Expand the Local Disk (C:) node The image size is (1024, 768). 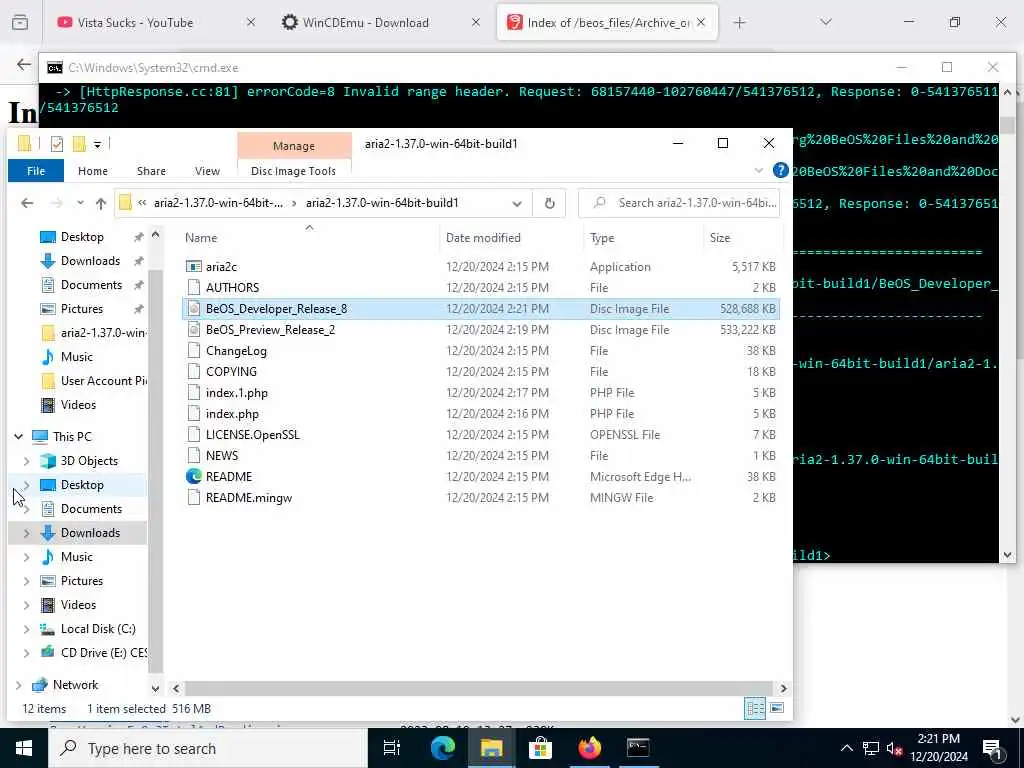tap(26, 629)
